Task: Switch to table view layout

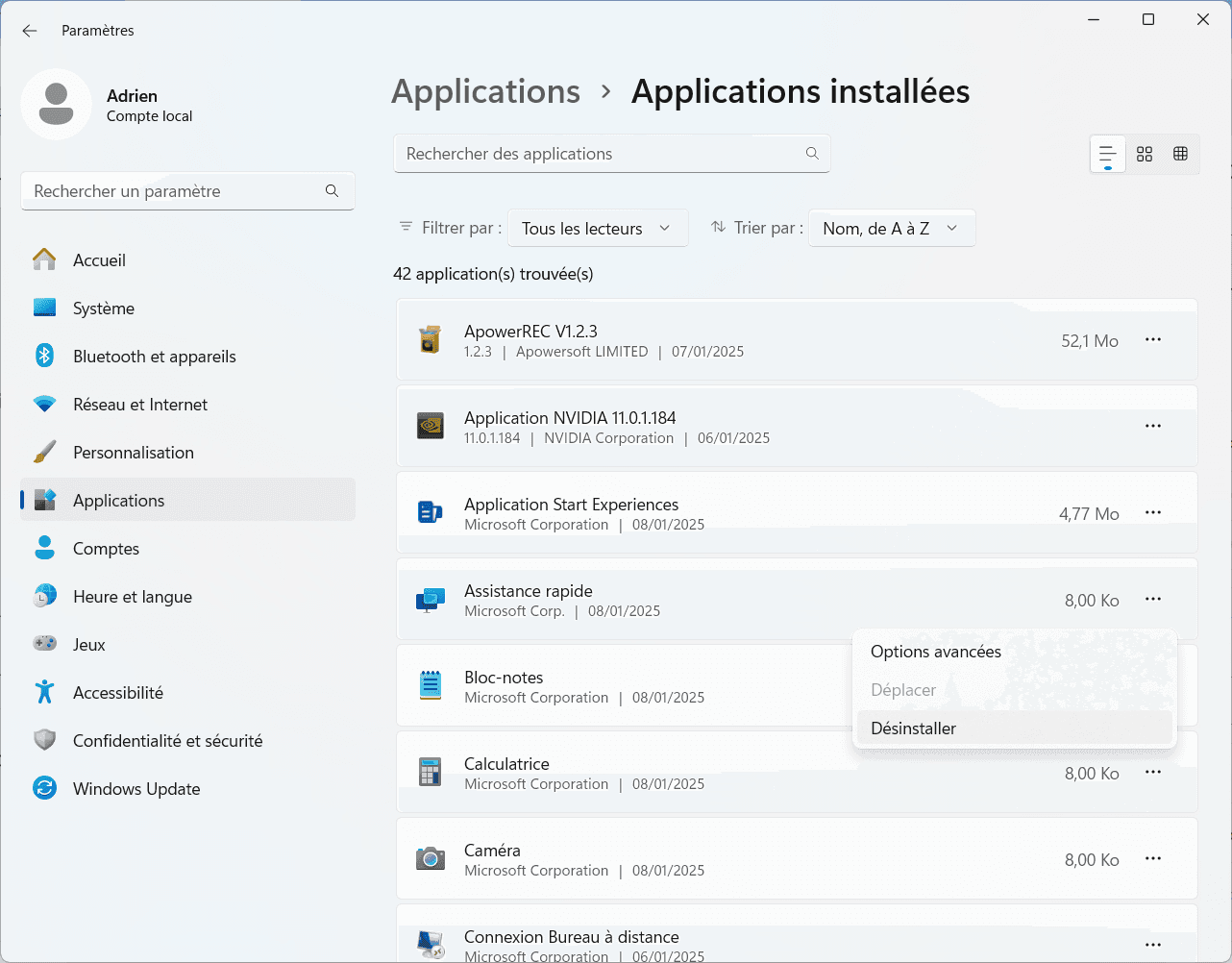Action: (1181, 154)
